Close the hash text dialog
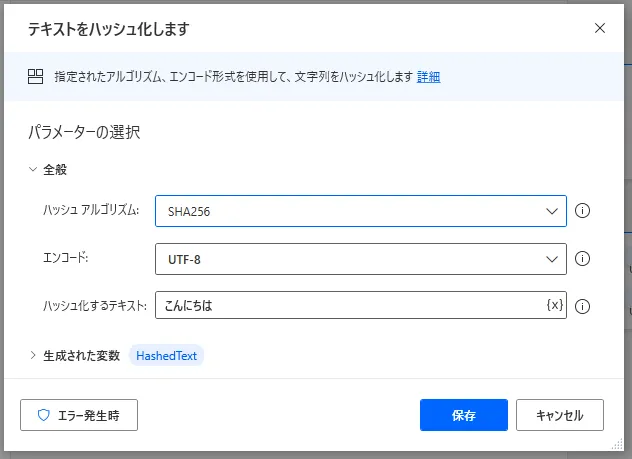Screen dimensions: 632x459 (x=600, y=28)
